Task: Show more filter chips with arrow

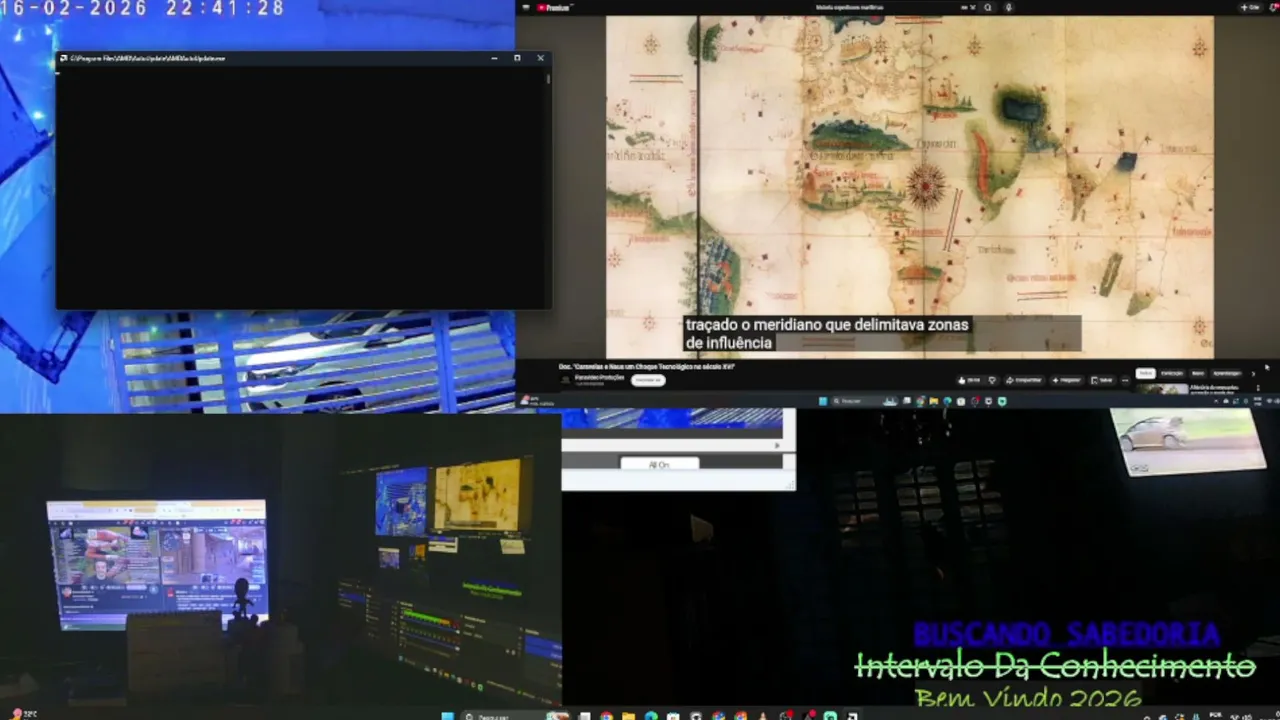Action: [x=1253, y=373]
